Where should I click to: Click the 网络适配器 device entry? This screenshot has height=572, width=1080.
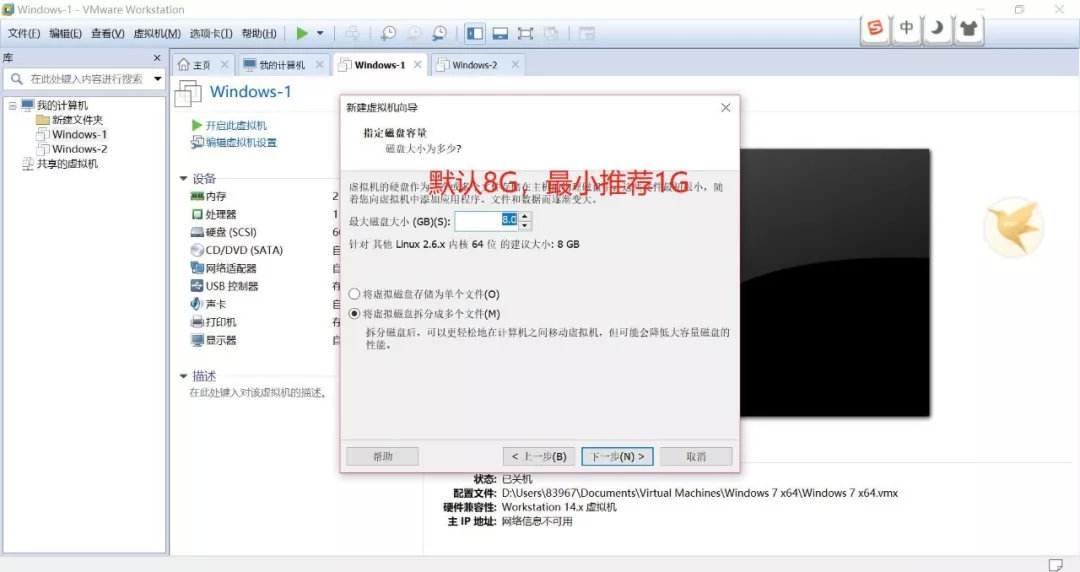[231, 268]
